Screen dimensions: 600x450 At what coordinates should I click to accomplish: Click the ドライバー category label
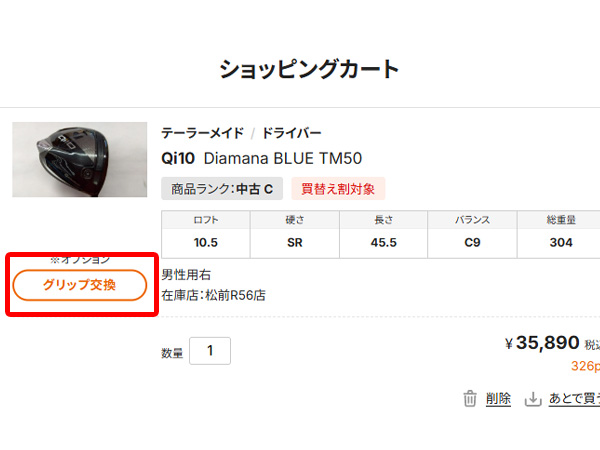click(291, 133)
